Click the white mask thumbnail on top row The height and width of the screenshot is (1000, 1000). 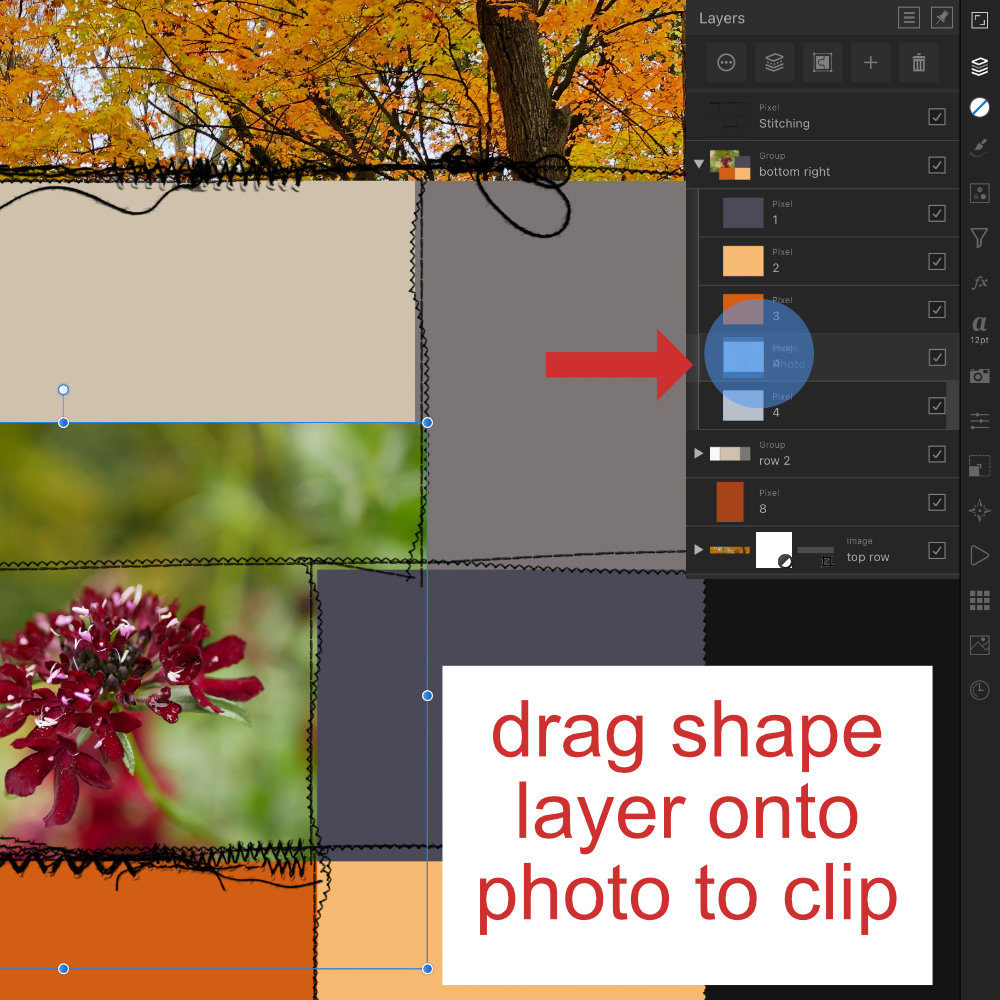[x=774, y=550]
